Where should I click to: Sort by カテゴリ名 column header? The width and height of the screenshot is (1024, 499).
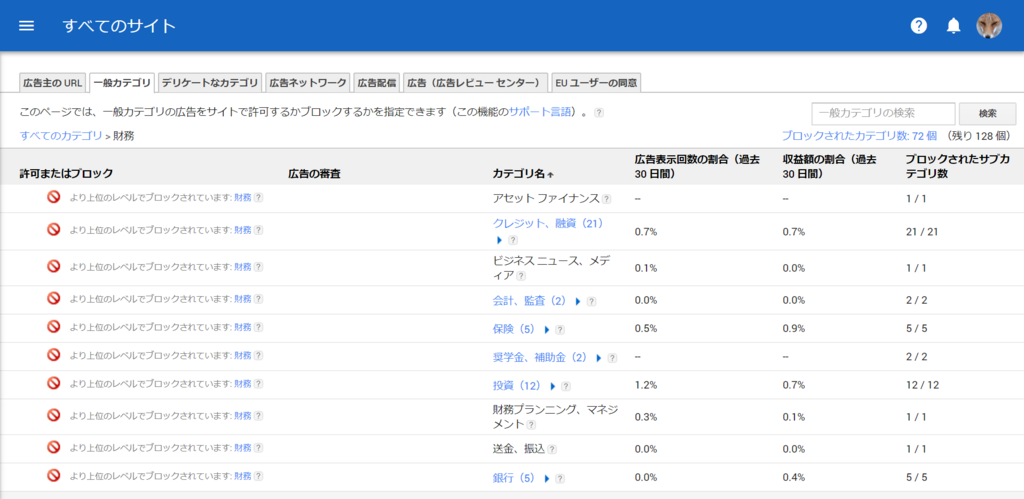(523, 174)
